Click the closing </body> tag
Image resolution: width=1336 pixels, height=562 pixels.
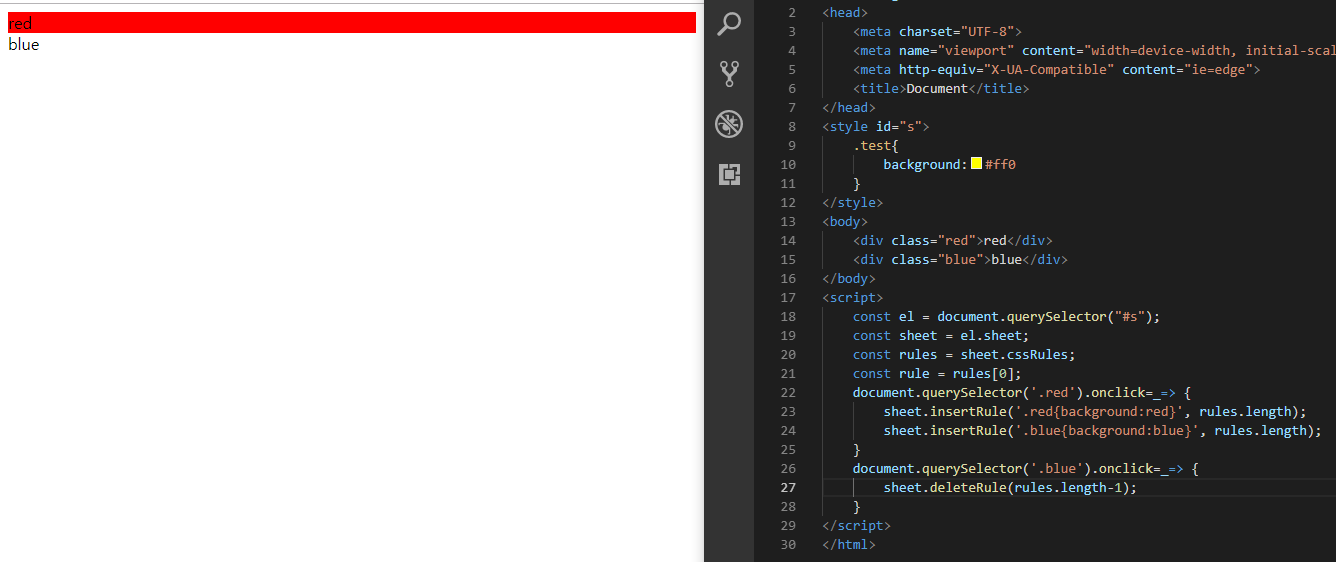point(848,279)
